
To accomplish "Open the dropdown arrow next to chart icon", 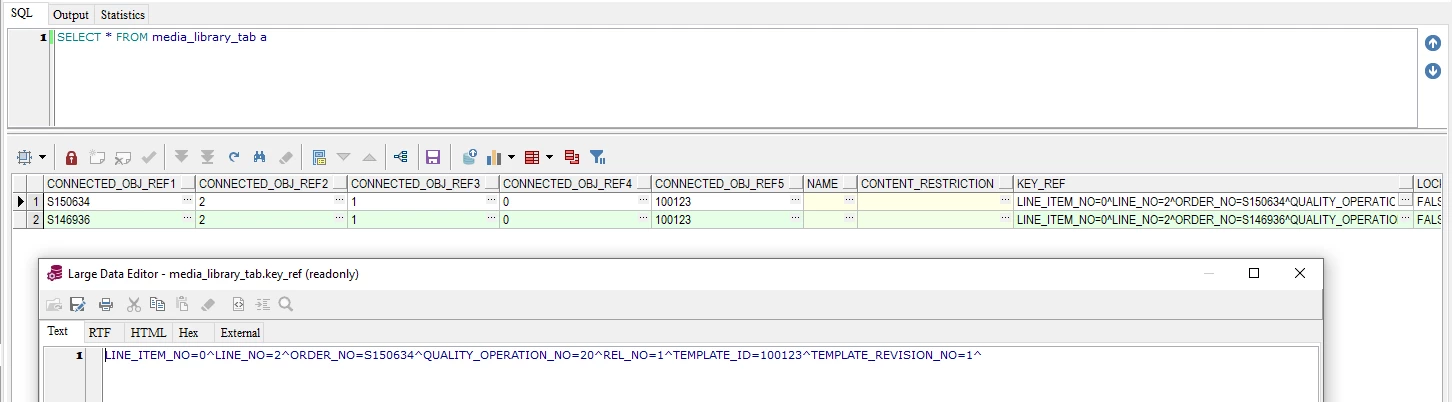I will click(512, 158).
